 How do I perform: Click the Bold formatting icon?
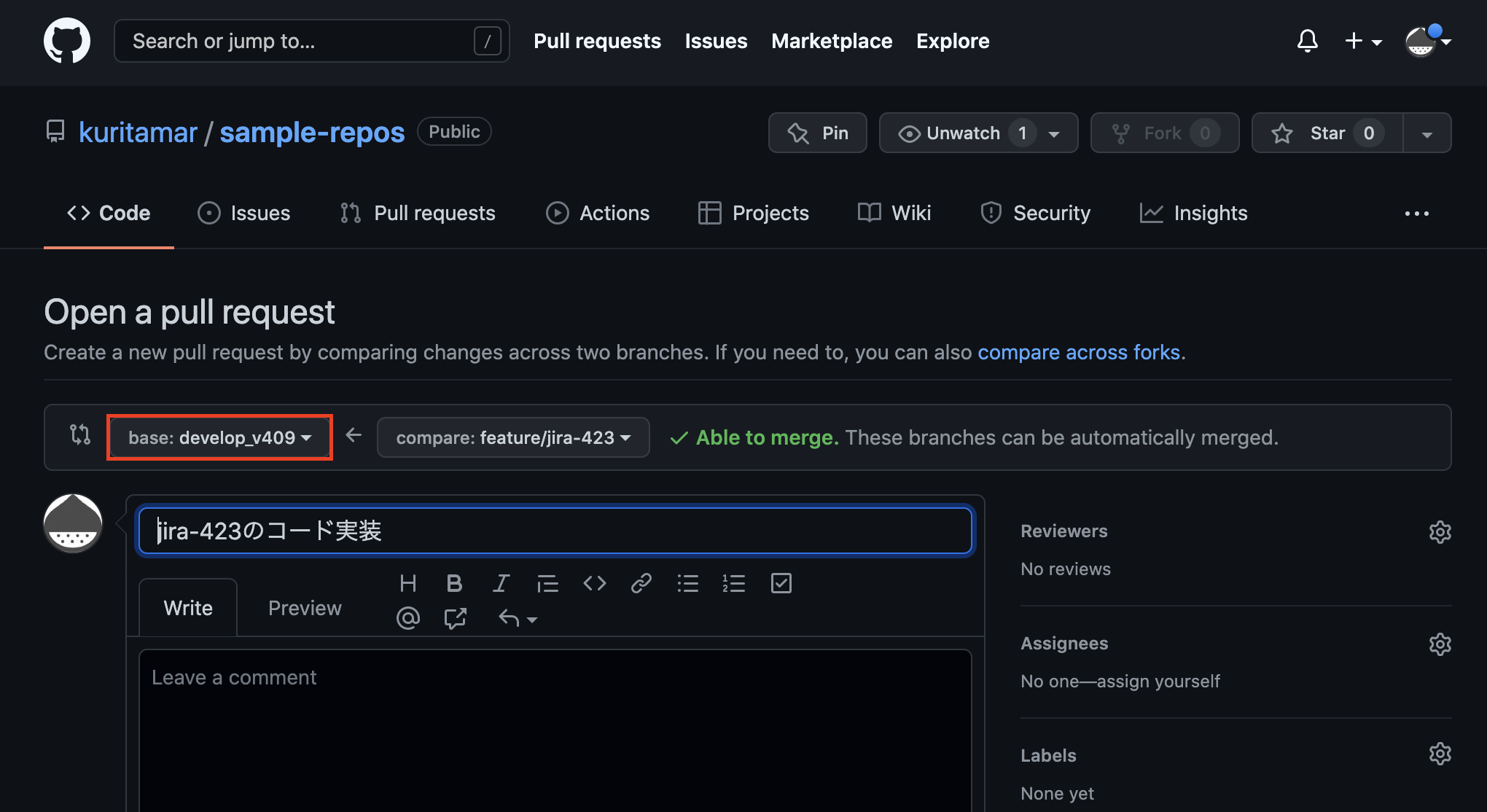pos(454,583)
